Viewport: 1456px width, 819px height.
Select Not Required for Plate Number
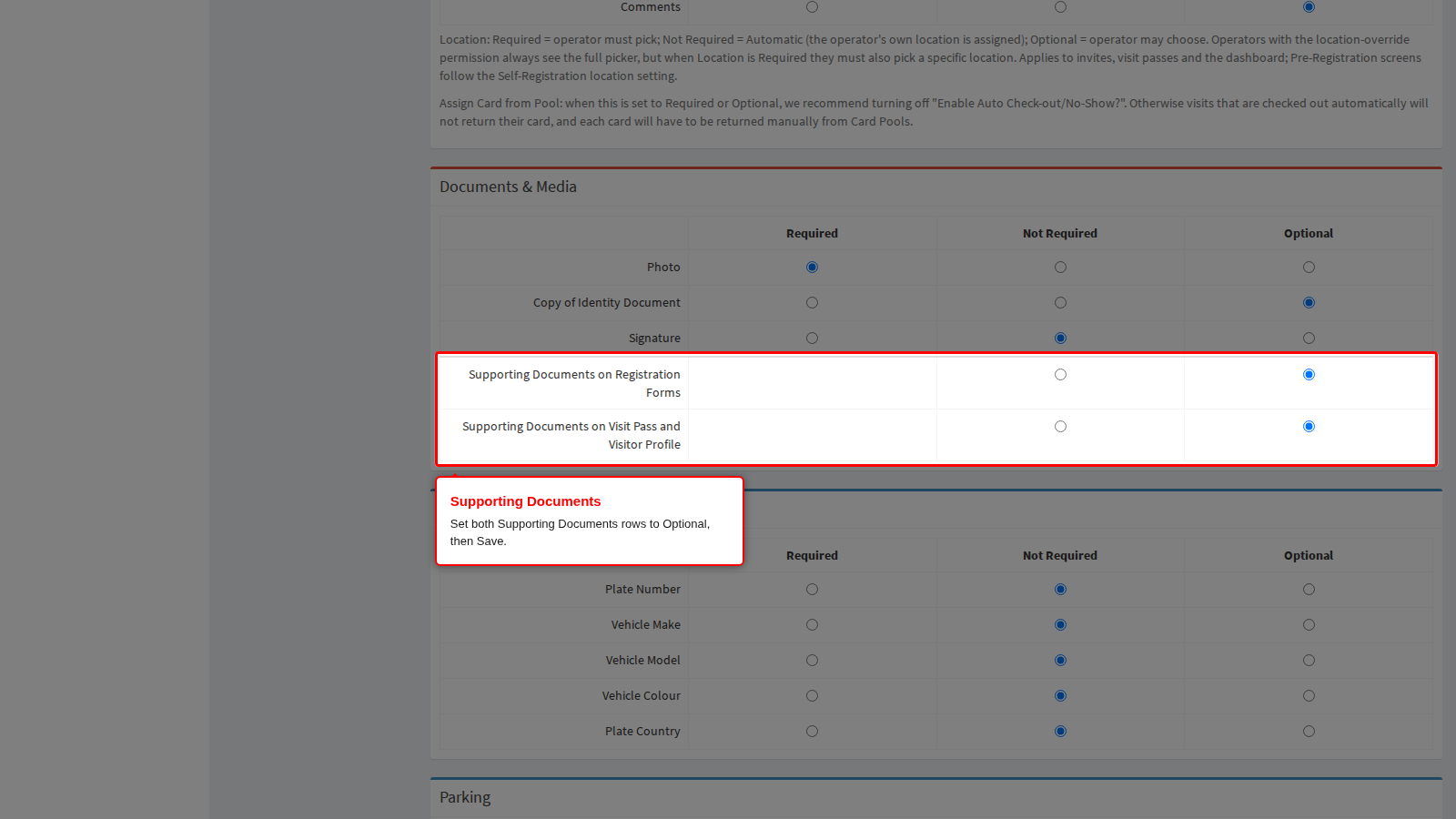[x=1060, y=590]
